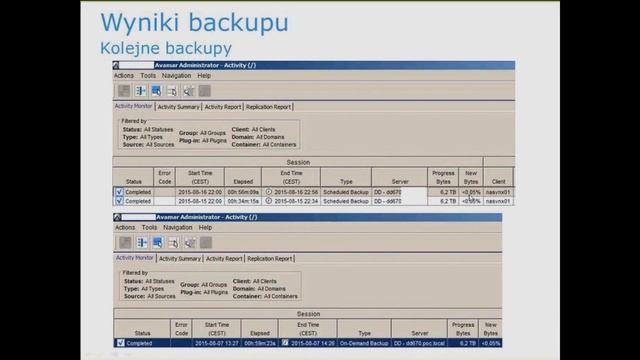Click the blue vertical-bar toolbar icon in lower window
Viewport: 640px width, 360px height.
coord(142,242)
